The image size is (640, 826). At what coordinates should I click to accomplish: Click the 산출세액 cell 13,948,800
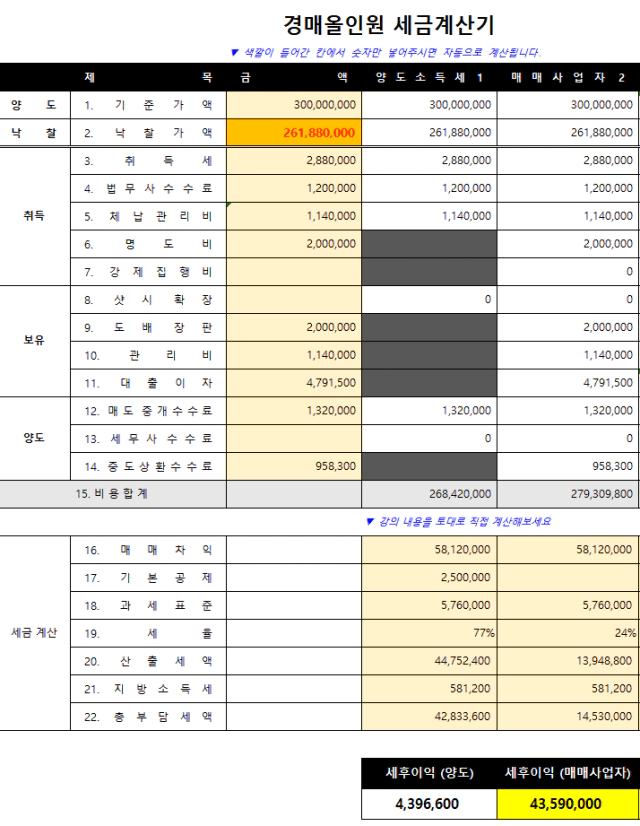[568, 661]
